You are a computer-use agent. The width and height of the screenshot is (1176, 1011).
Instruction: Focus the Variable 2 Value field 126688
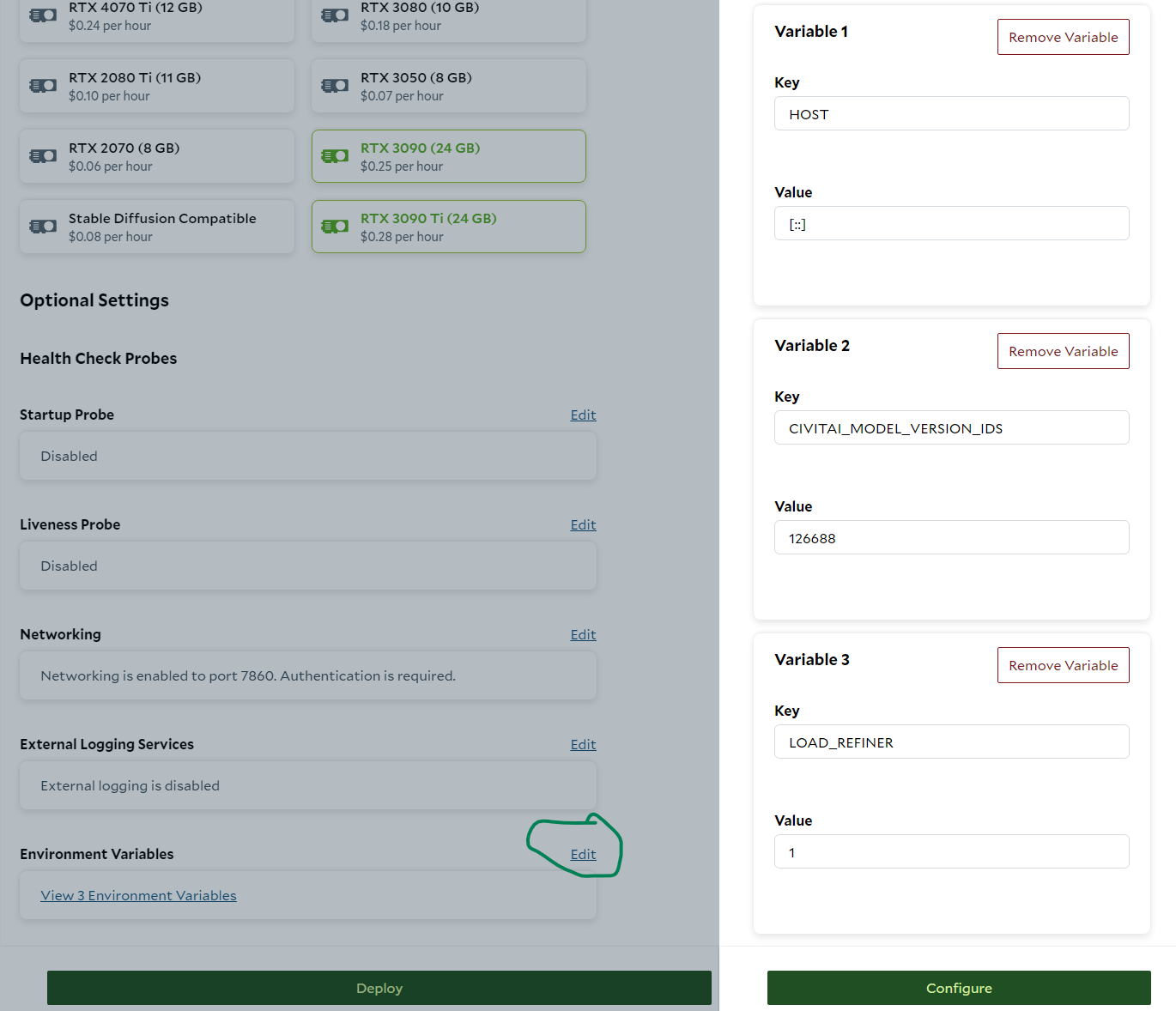(x=951, y=537)
